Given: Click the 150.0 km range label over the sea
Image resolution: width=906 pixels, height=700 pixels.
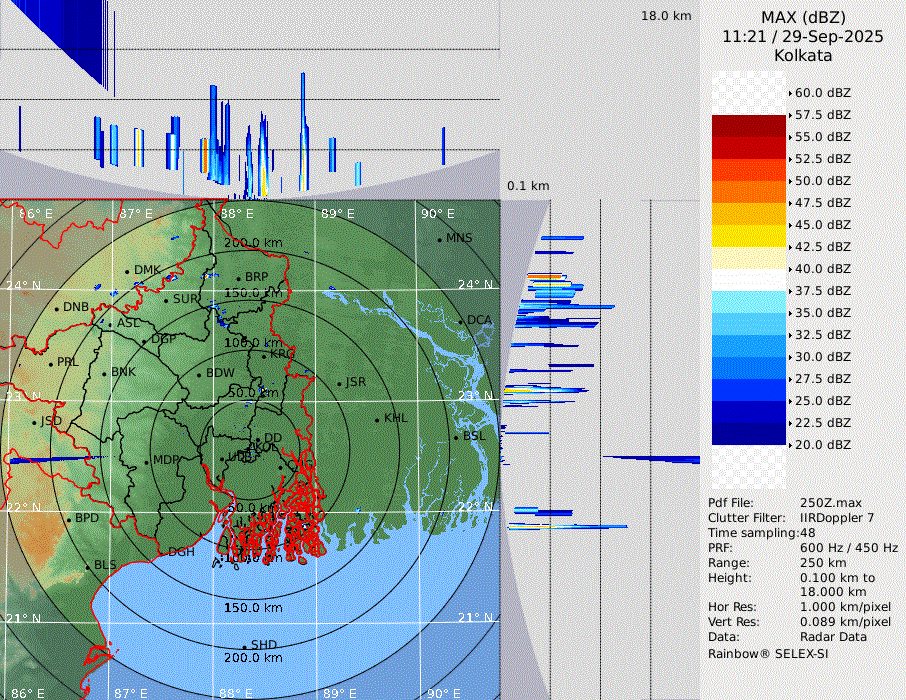Looking at the screenshot, I should [x=253, y=608].
